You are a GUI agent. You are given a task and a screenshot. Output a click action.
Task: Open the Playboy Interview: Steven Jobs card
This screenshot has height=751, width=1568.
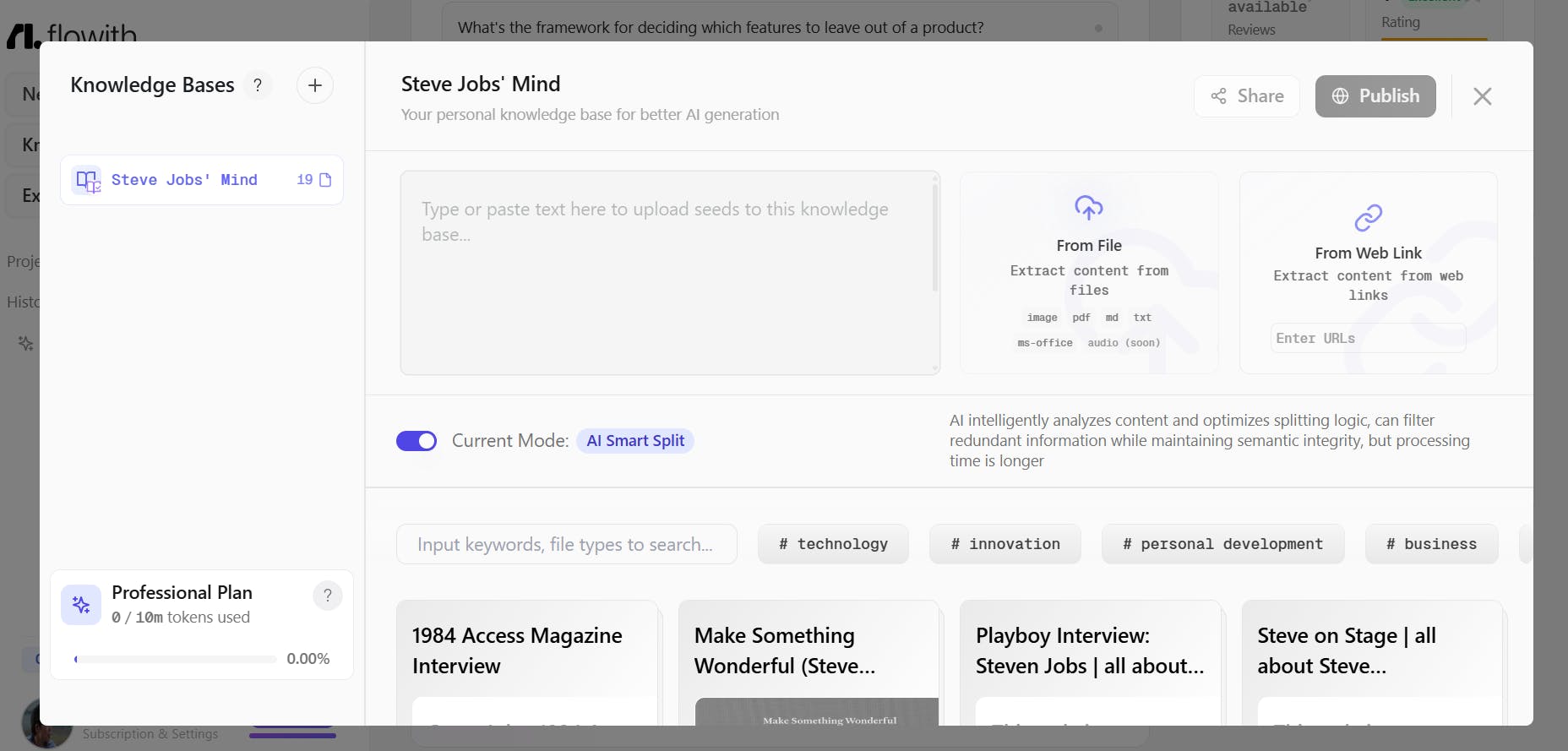click(1091, 662)
